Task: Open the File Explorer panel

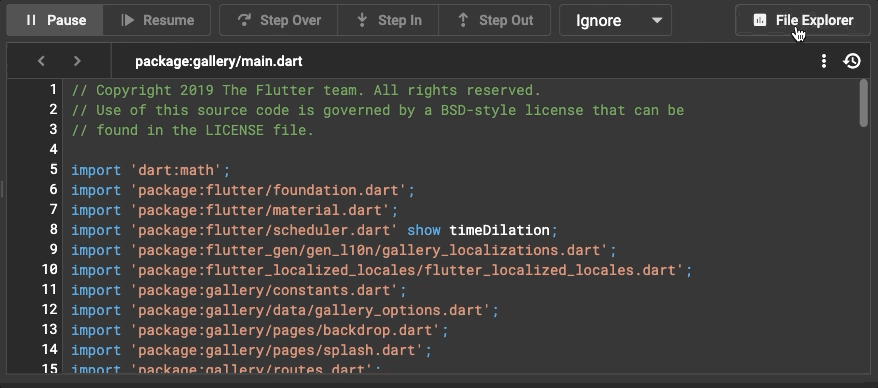Action: pos(803,20)
